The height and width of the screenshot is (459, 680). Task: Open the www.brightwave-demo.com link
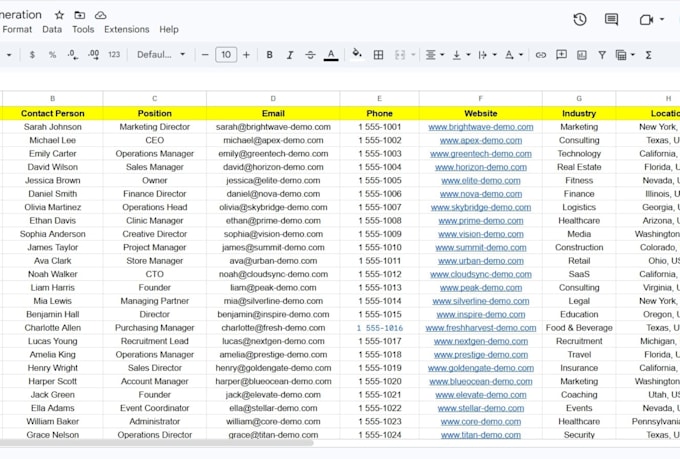481,127
